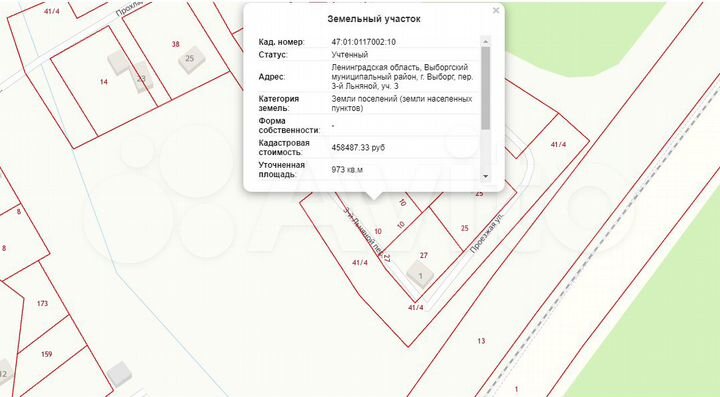Select unlabeled gray building below parcel 159
The image size is (720, 397).
click(x=120, y=374)
